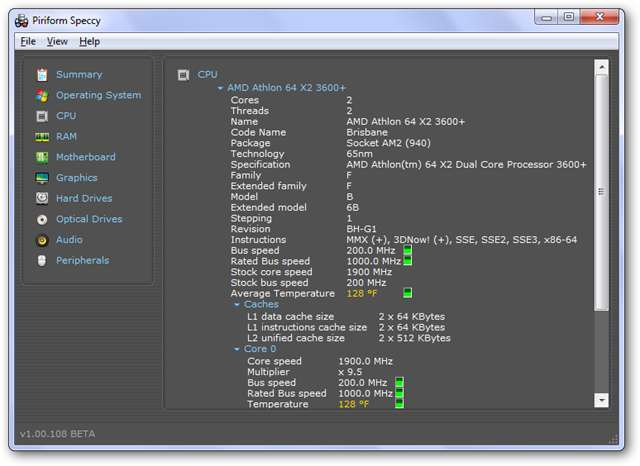The height and width of the screenshot is (466, 640).
Task: Open the Optical Drives disc icon
Action: tap(42, 219)
